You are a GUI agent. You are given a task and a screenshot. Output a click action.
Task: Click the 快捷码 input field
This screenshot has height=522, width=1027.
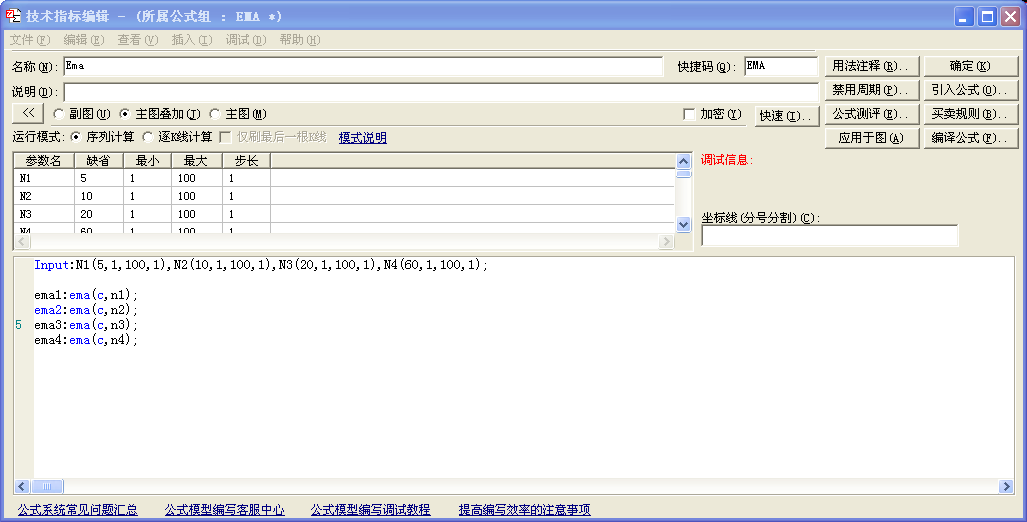781,66
